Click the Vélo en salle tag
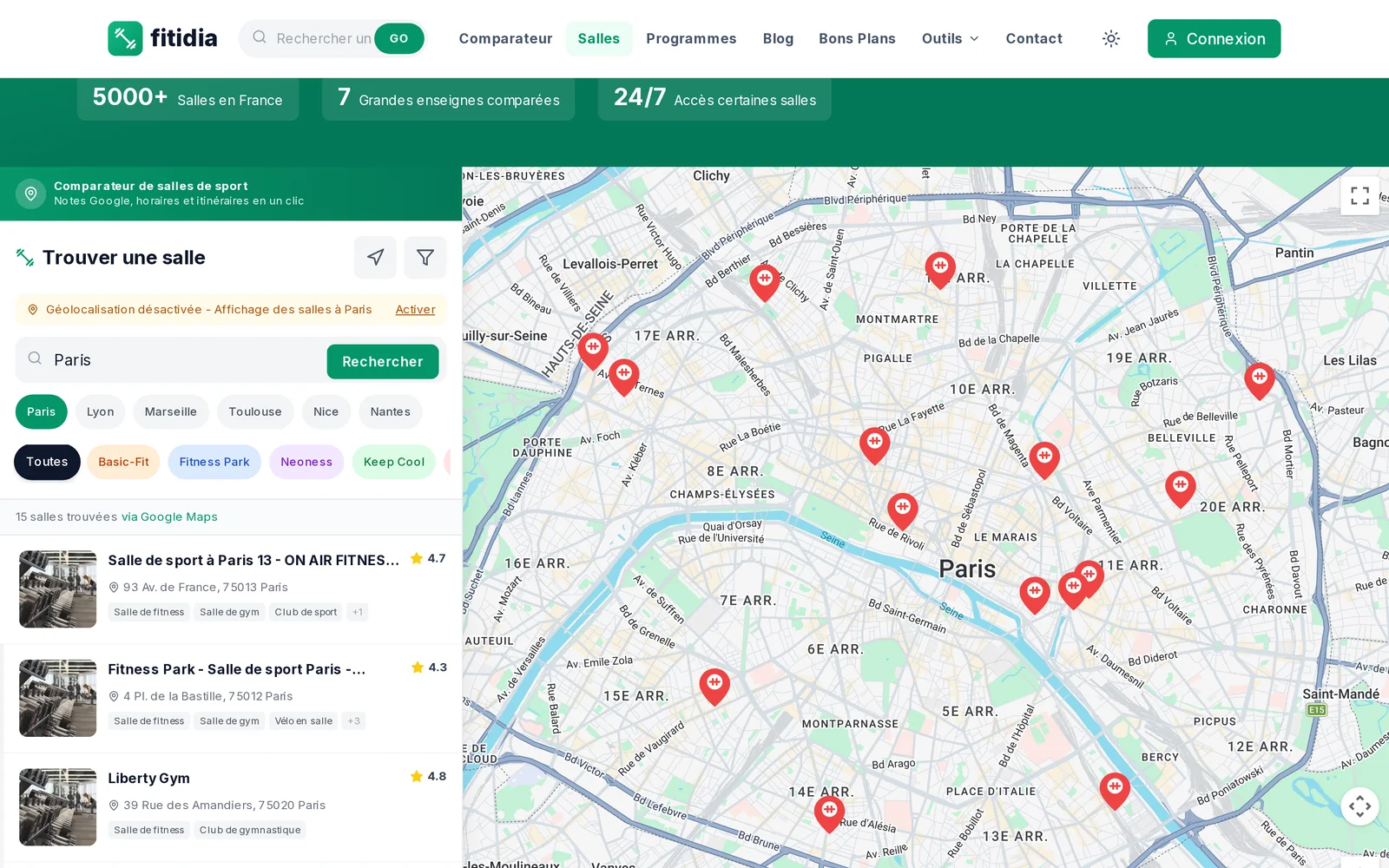The image size is (1389, 868). pos(304,720)
